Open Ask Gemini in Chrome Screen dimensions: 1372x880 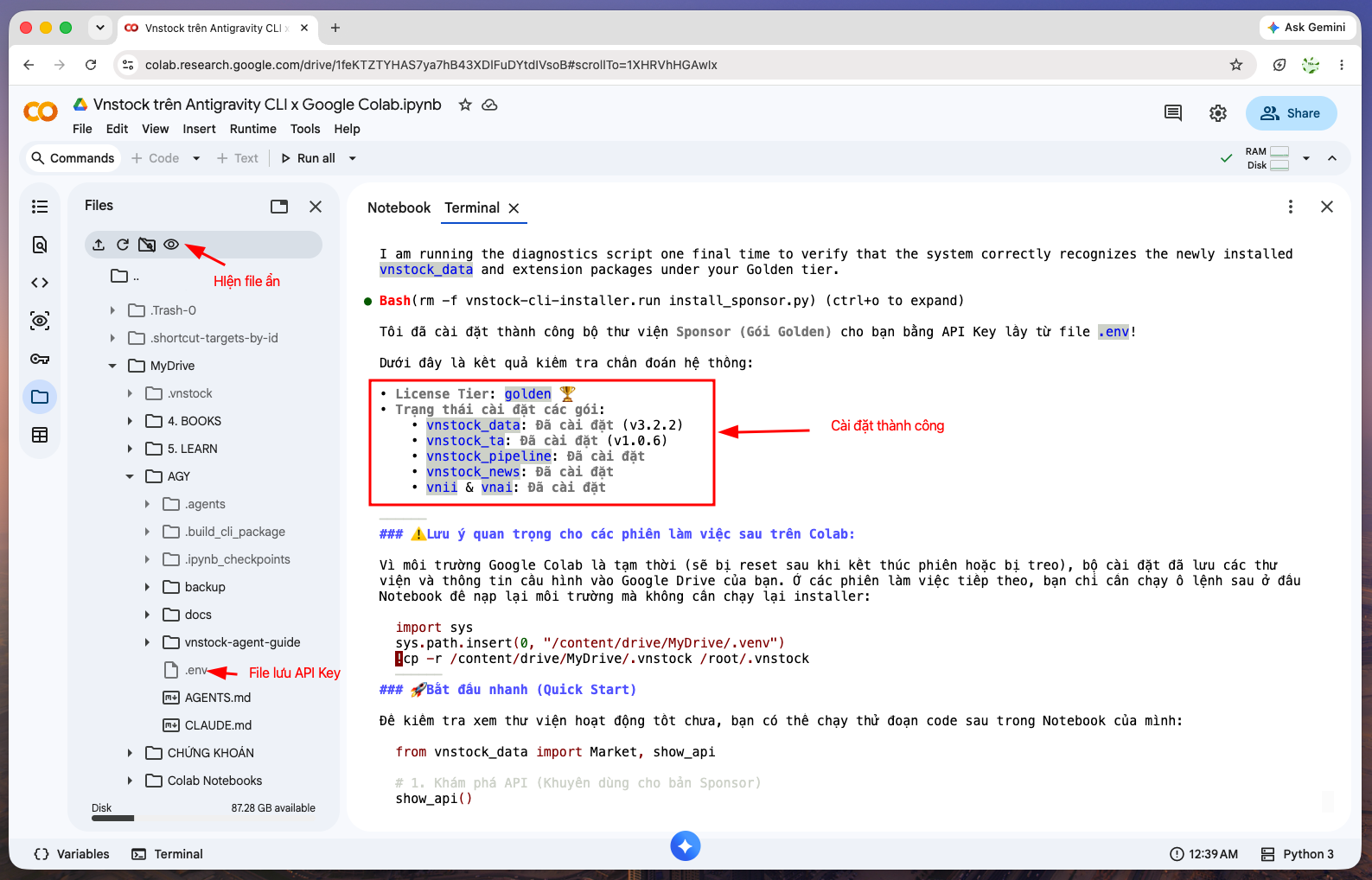coord(1306,28)
